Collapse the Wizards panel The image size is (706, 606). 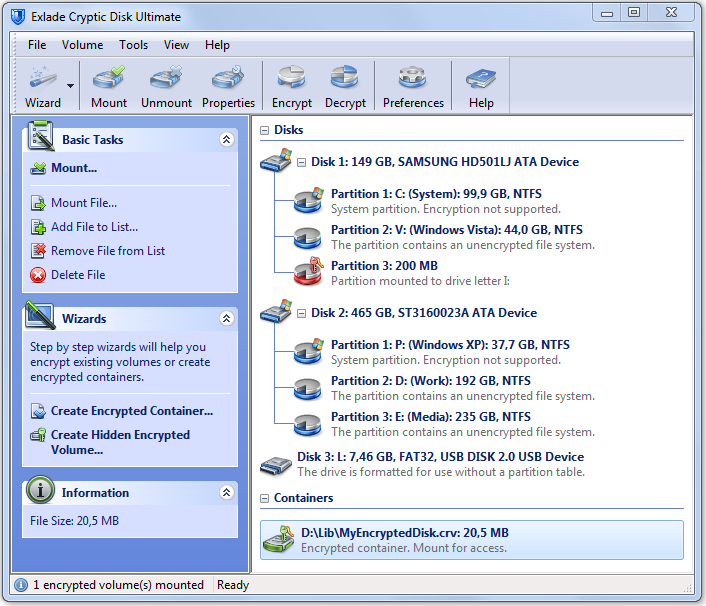point(226,319)
